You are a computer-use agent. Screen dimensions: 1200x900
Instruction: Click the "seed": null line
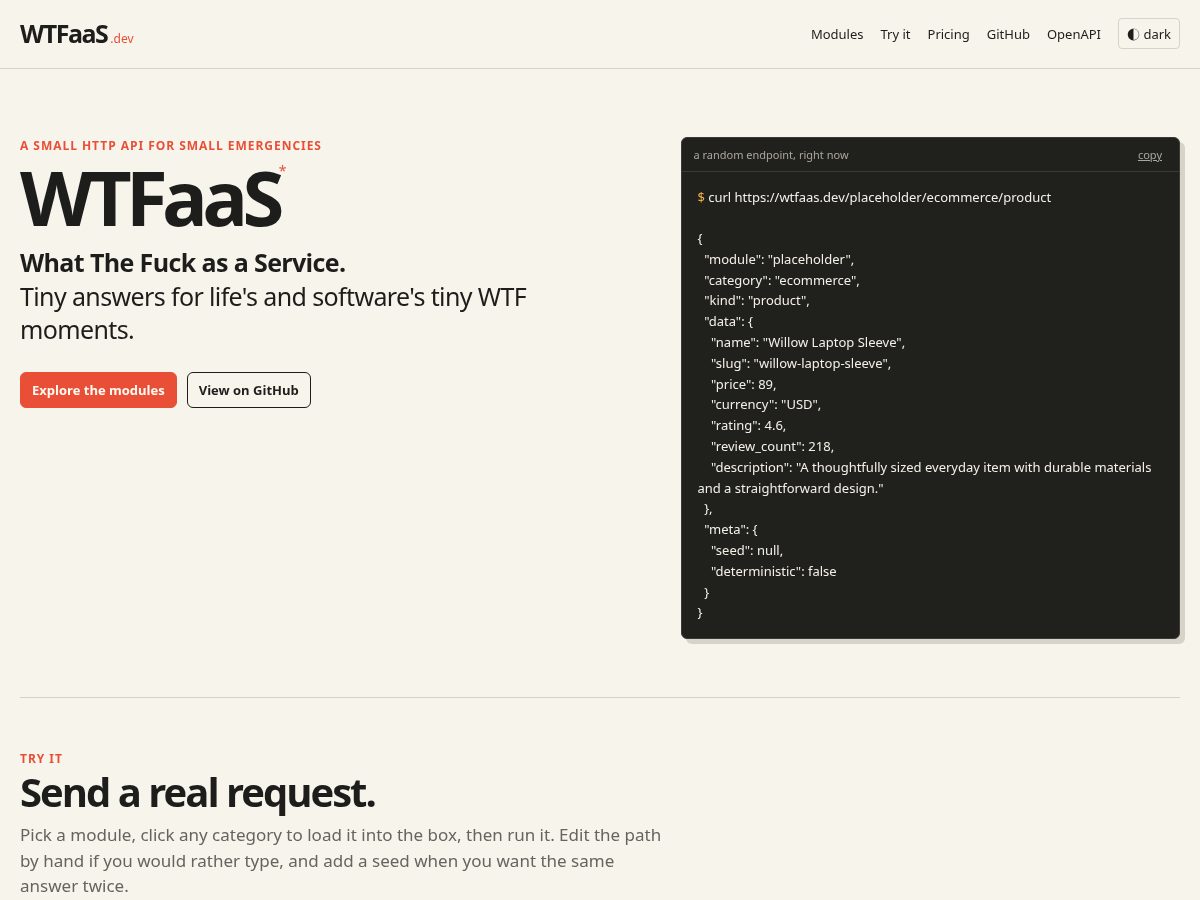(x=747, y=550)
